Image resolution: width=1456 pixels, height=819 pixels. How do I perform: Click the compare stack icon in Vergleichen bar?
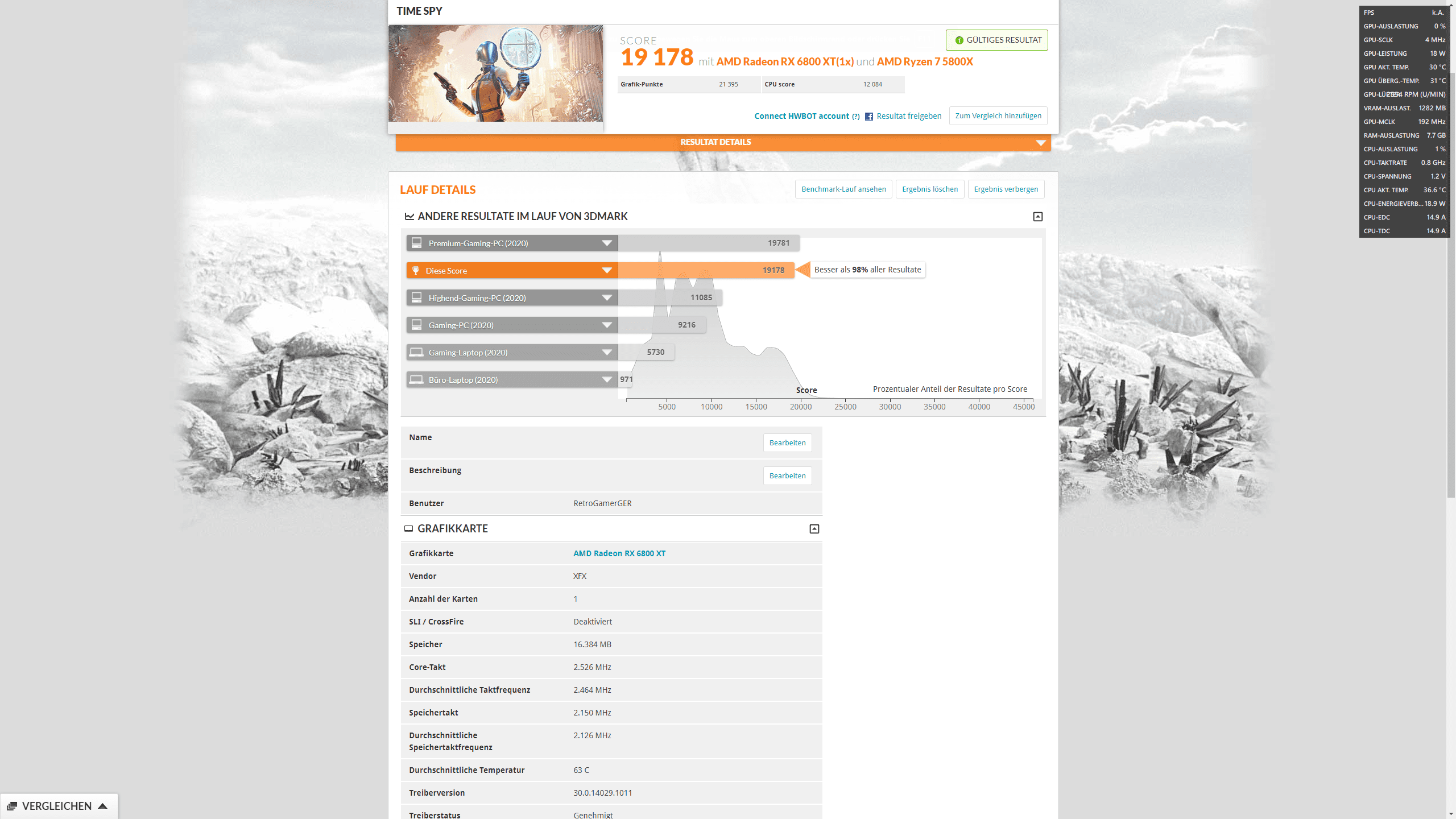coord(11,806)
